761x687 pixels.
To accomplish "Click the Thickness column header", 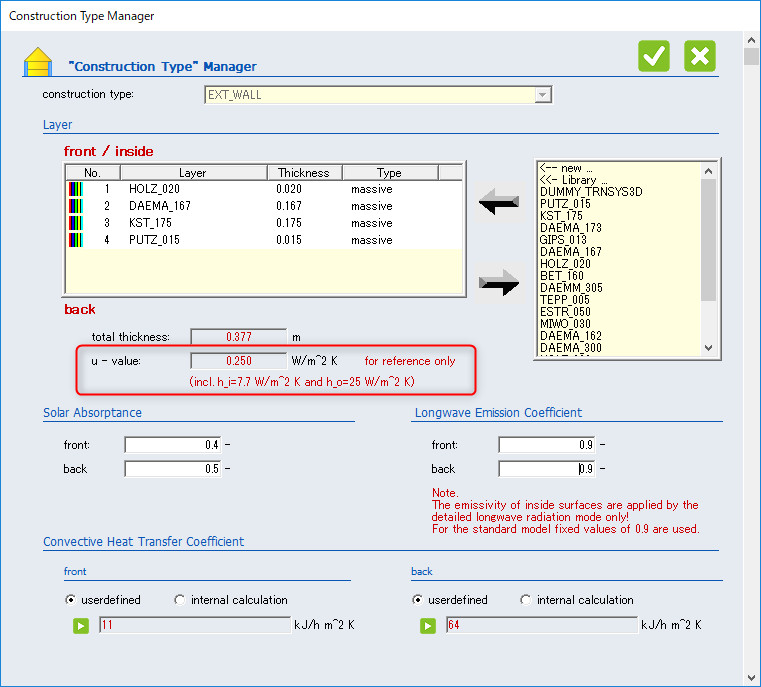I will [304, 173].
